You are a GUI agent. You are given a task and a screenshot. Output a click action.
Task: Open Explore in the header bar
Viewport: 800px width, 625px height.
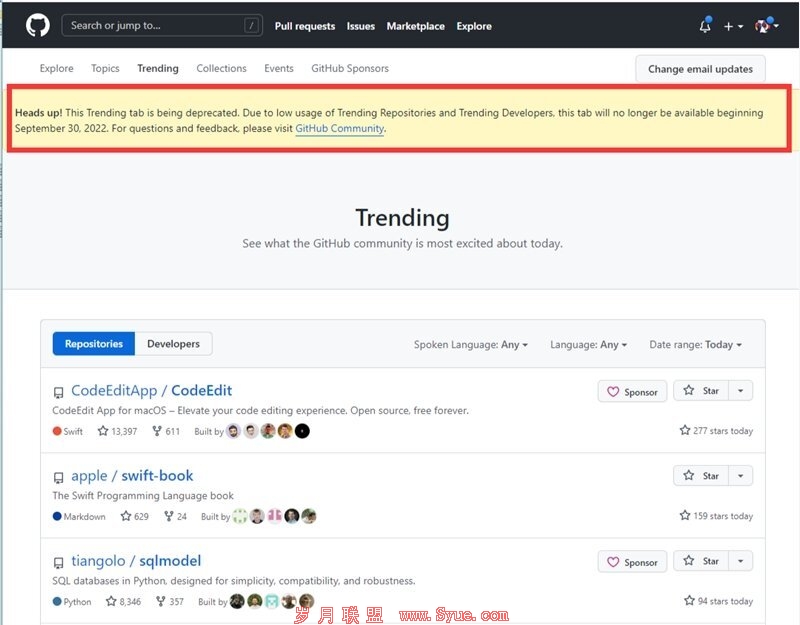[474, 26]
